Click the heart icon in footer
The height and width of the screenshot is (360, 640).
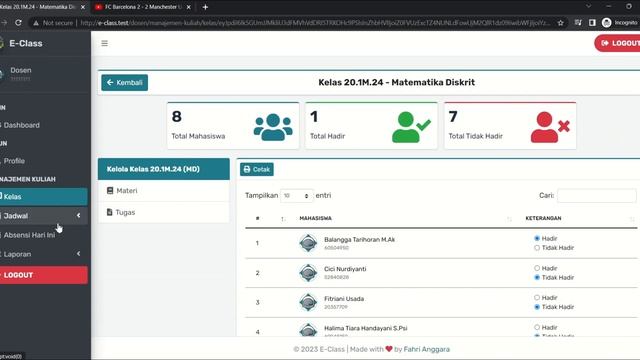(x=389, y=349)
